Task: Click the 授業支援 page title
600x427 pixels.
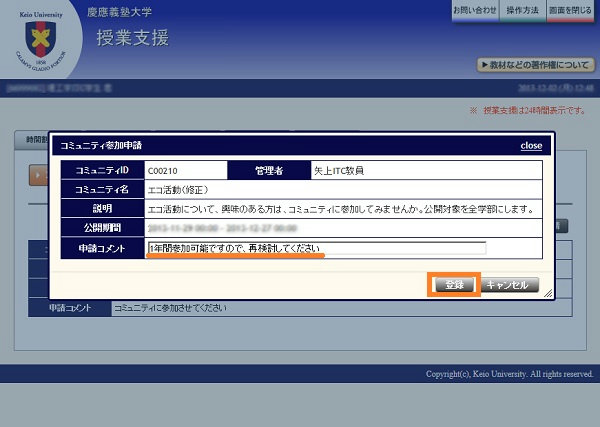Action: click(132, 38)
